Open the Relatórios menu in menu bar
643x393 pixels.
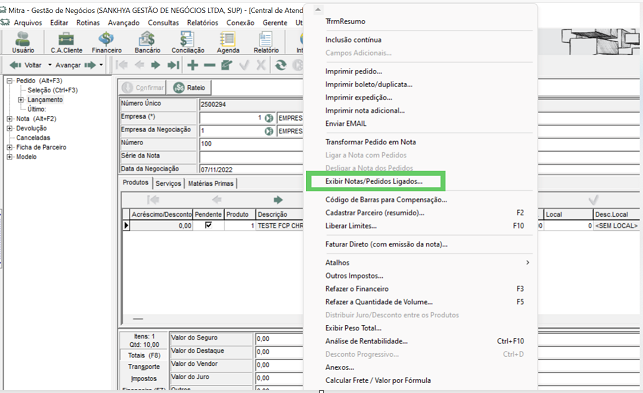click(203, 23)
